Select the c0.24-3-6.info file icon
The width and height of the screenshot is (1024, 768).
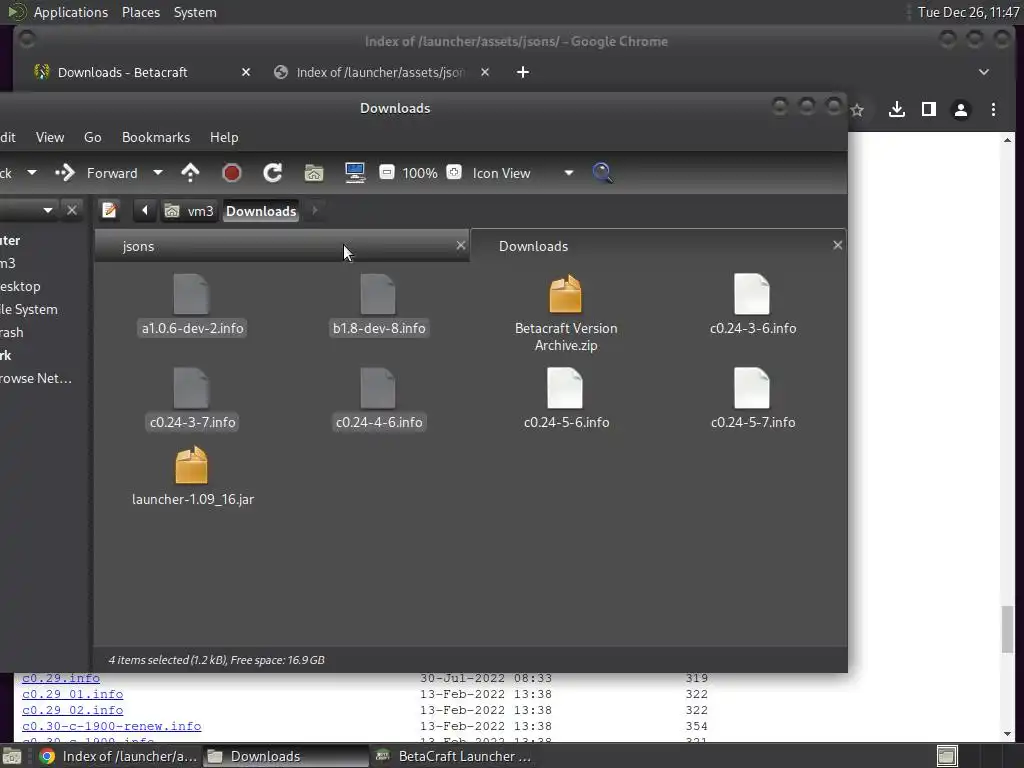pyautogui.click(x=752, y=294)
